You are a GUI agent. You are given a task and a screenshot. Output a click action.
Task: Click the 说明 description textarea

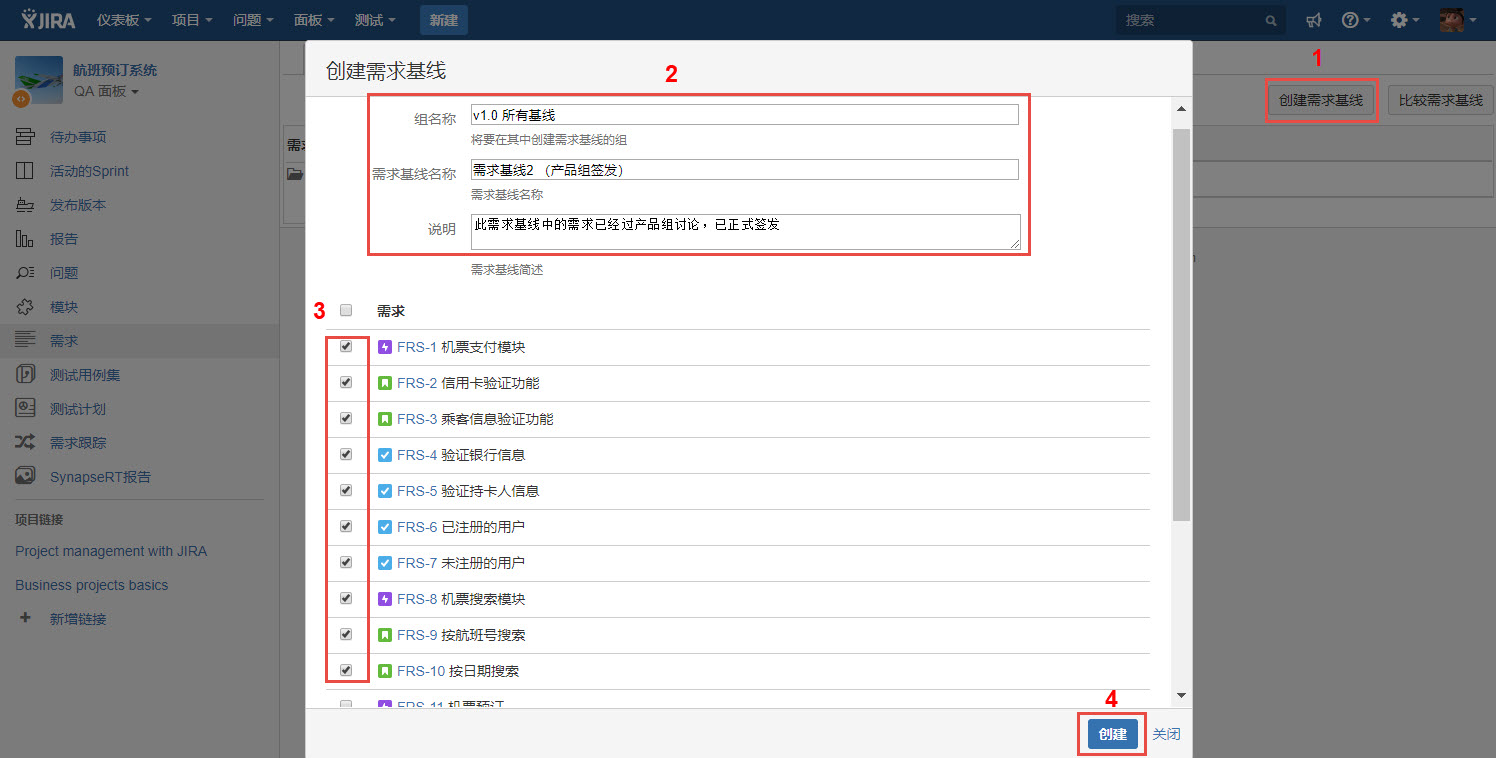pos(746,231)
